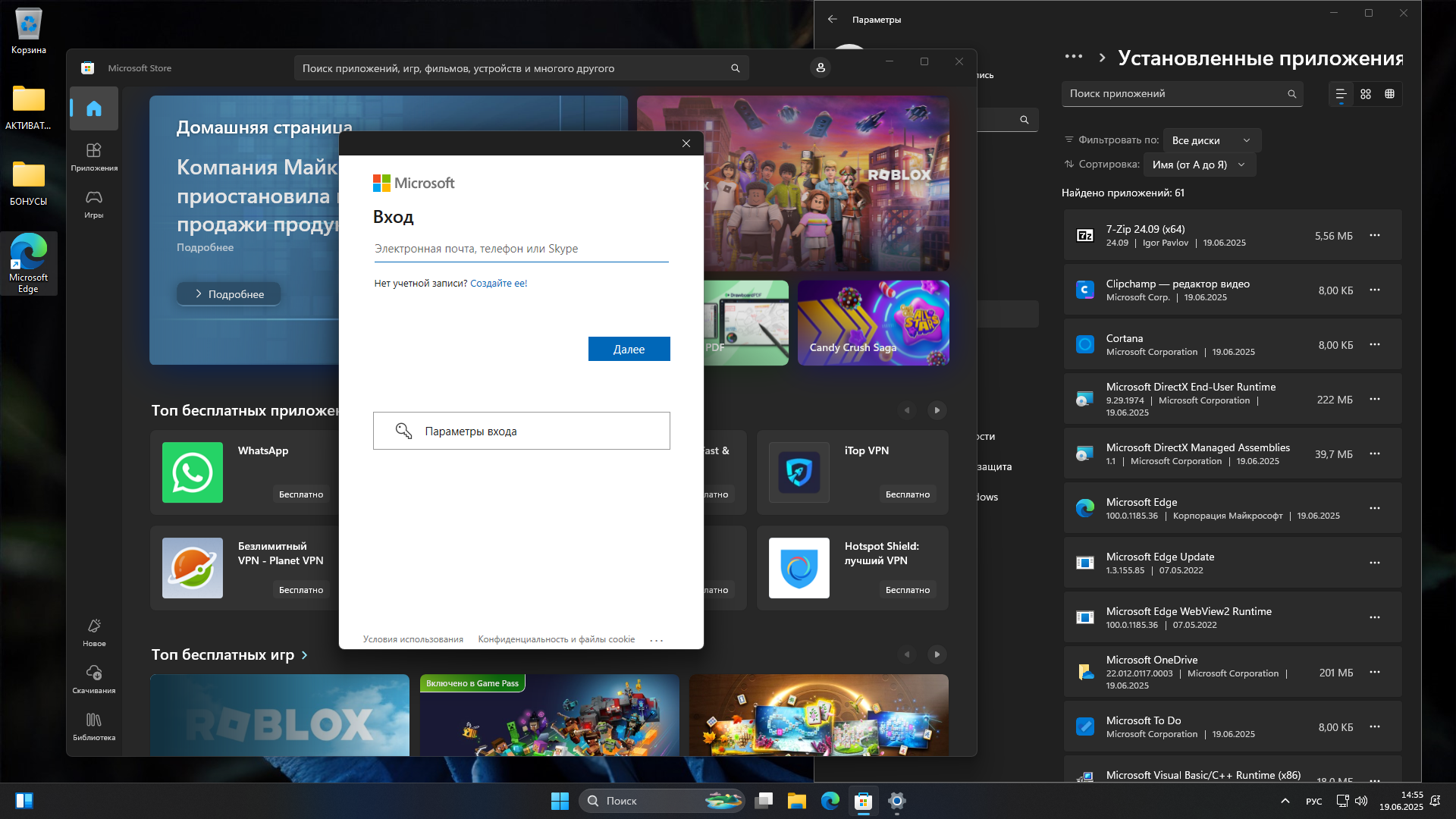Open Game Pass Minecraft thumbnail
Image resolution: width=1456 pixels, height=819 pixels.
[549, 715]
